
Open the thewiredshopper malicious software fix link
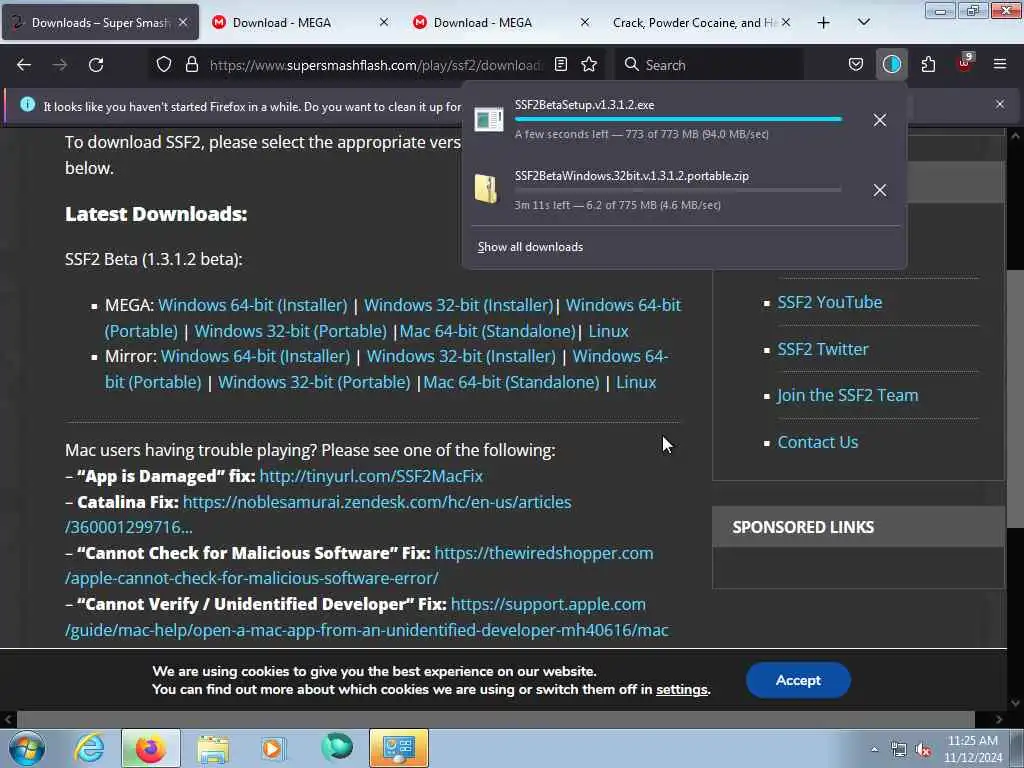[543, 553]
